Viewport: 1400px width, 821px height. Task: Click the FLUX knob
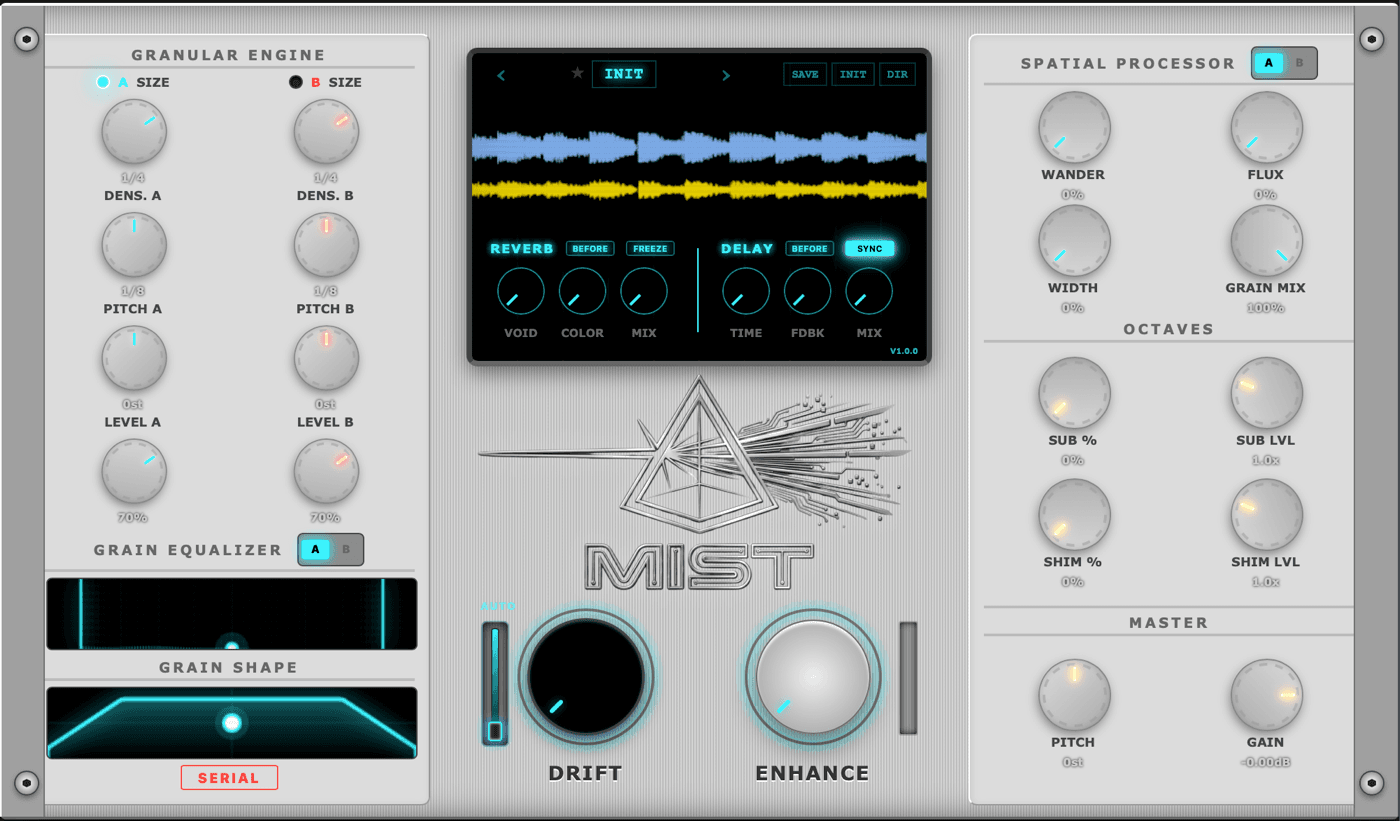1266,128
